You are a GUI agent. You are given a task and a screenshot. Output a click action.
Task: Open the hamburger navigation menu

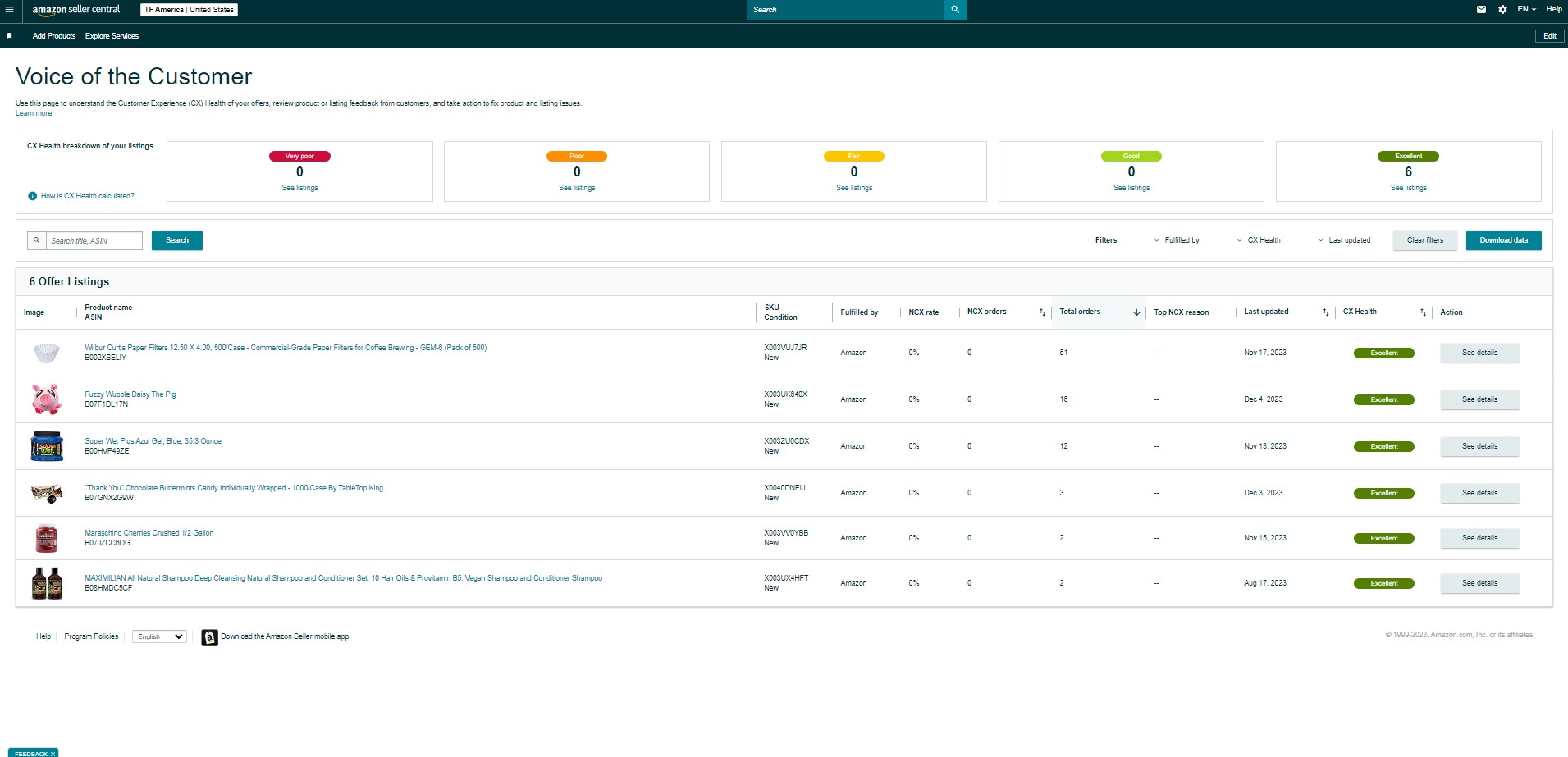point(9,10)
